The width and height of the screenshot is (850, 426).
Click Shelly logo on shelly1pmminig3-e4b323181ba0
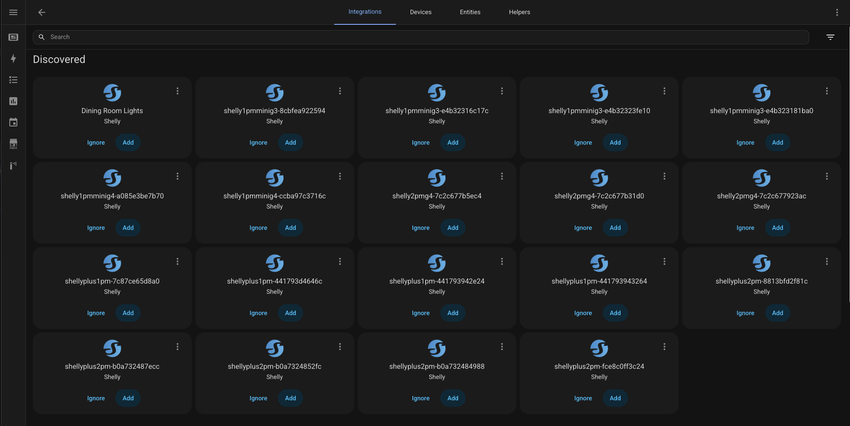coord(761,93)
